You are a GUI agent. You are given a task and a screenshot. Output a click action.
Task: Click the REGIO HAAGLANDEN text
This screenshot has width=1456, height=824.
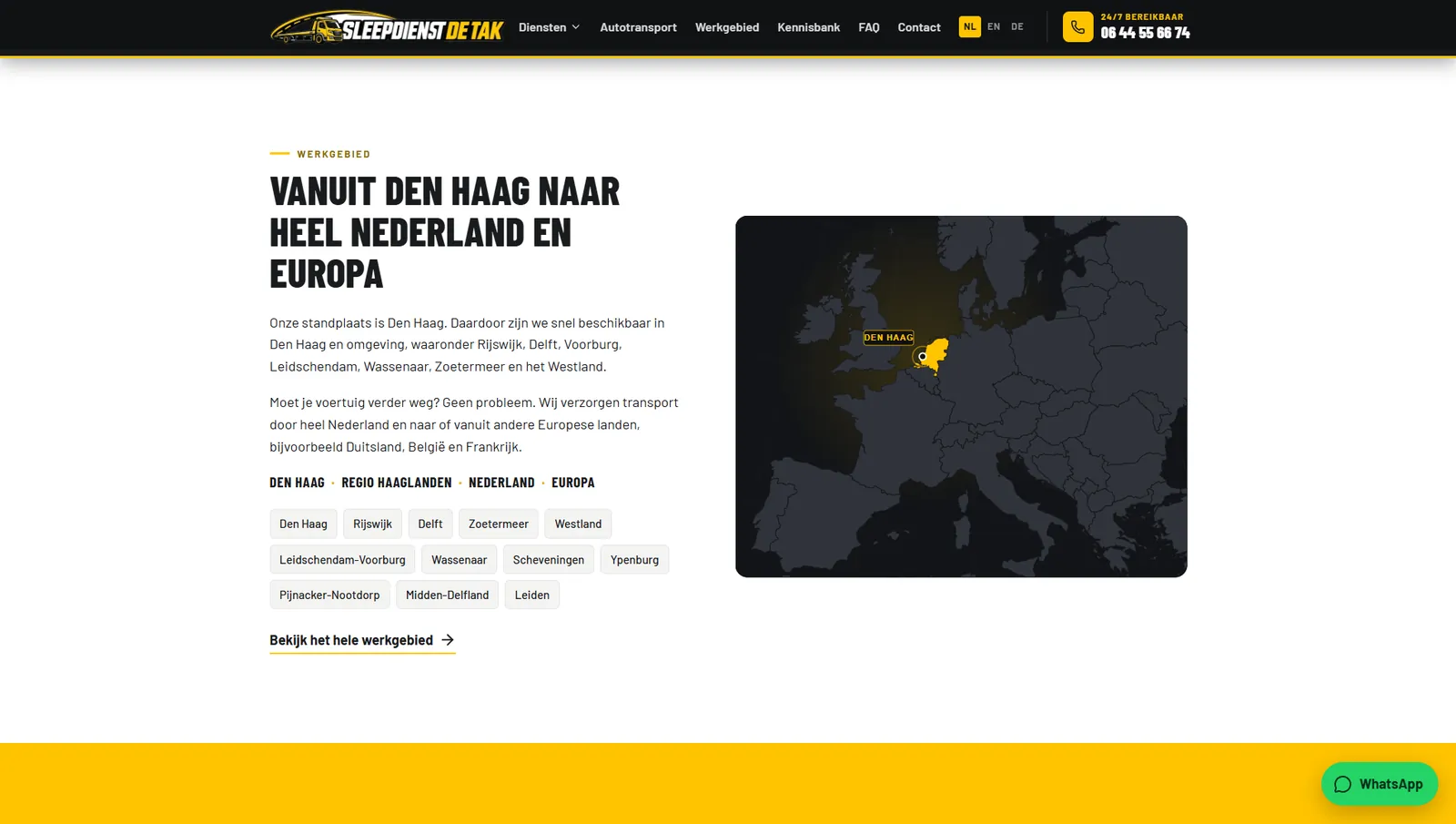(397, 483)
